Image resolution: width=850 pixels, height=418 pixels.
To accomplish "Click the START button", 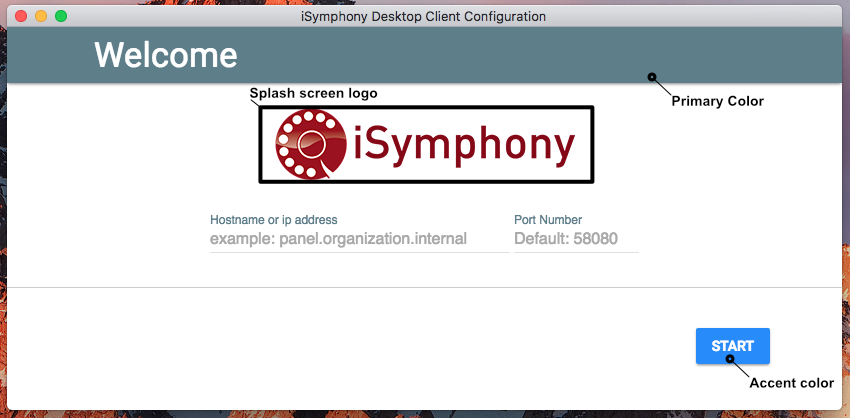I will pyautogui.click(x=732, y=346).
